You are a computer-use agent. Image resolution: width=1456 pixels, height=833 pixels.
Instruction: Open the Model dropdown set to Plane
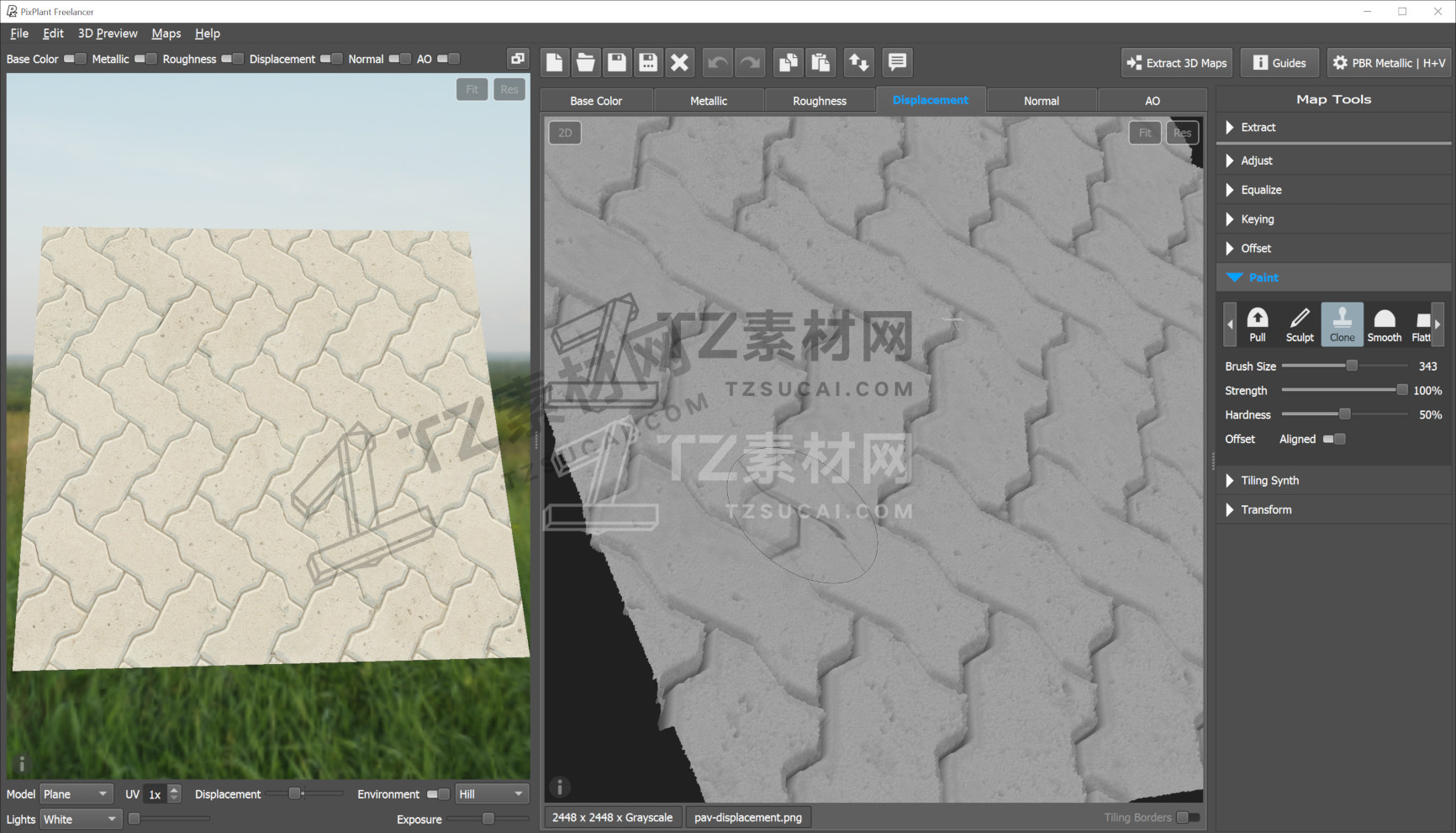point(76,794)
